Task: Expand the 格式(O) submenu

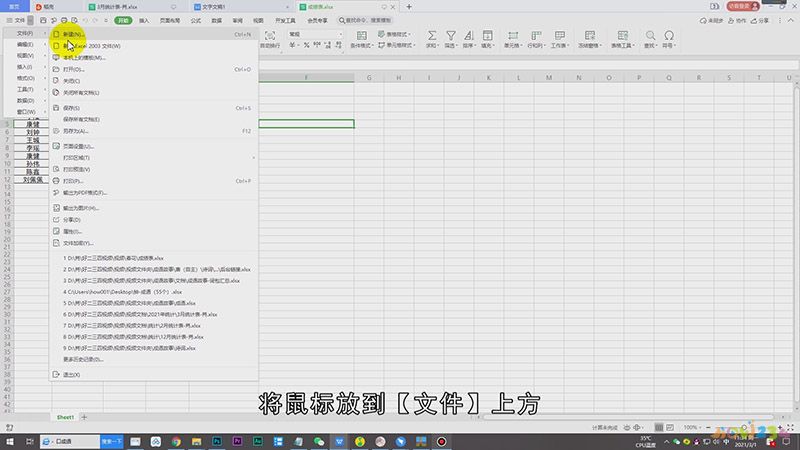Action: [x=26, y=78]
